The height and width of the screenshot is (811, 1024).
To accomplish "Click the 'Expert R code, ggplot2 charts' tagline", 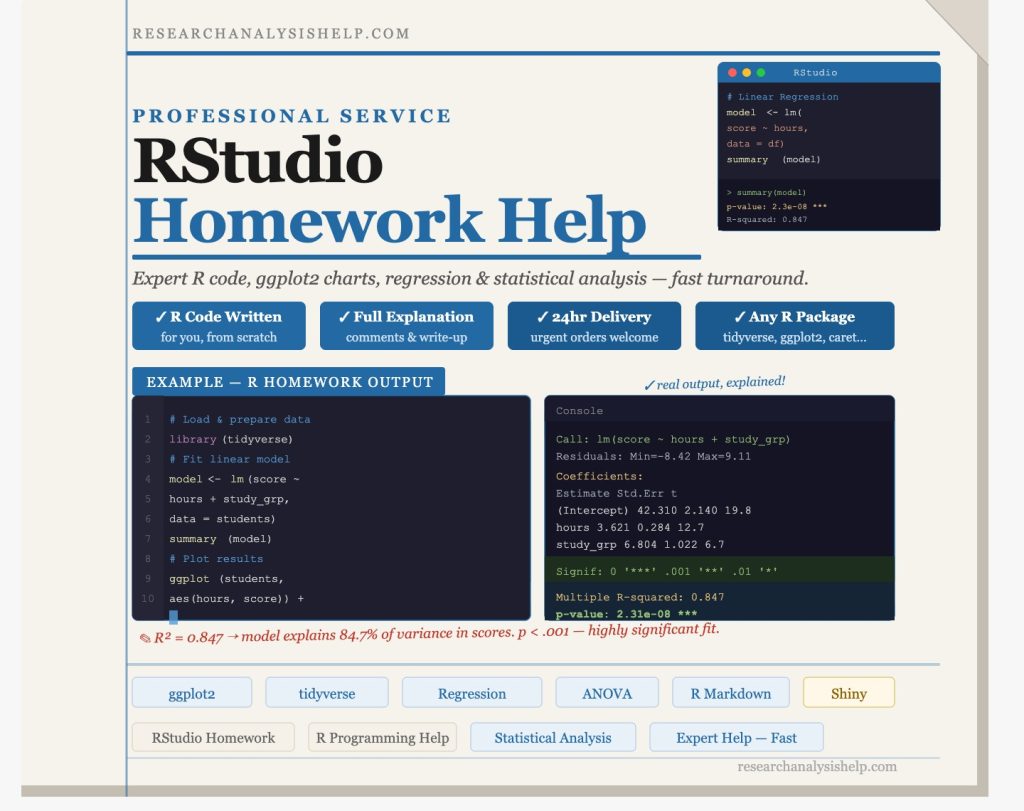I will (470, 278).
